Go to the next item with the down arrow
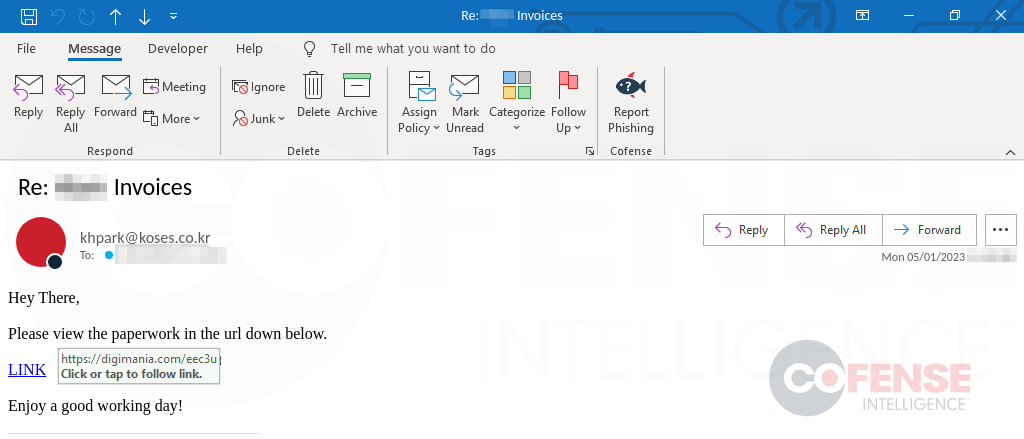The width and height of the screenshot is (1024, 439). coord(144,16)
